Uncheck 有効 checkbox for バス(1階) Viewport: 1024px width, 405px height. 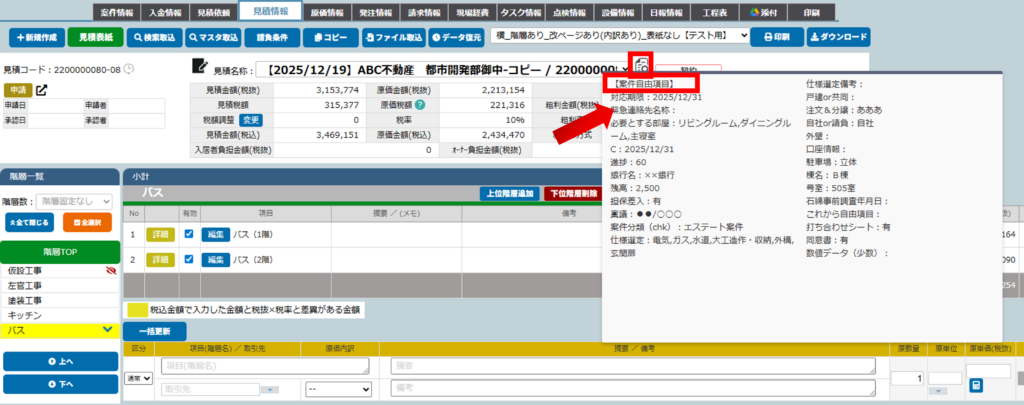pos(189,234)
